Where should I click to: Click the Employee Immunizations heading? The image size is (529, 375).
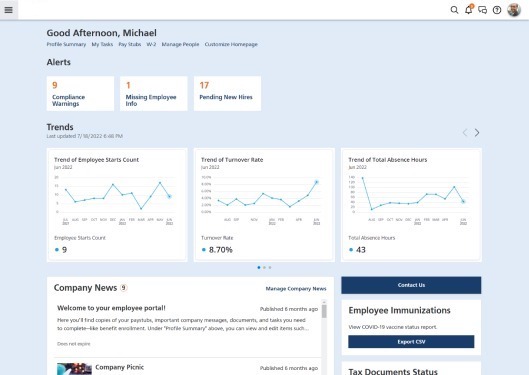click(x=399, y=310)
